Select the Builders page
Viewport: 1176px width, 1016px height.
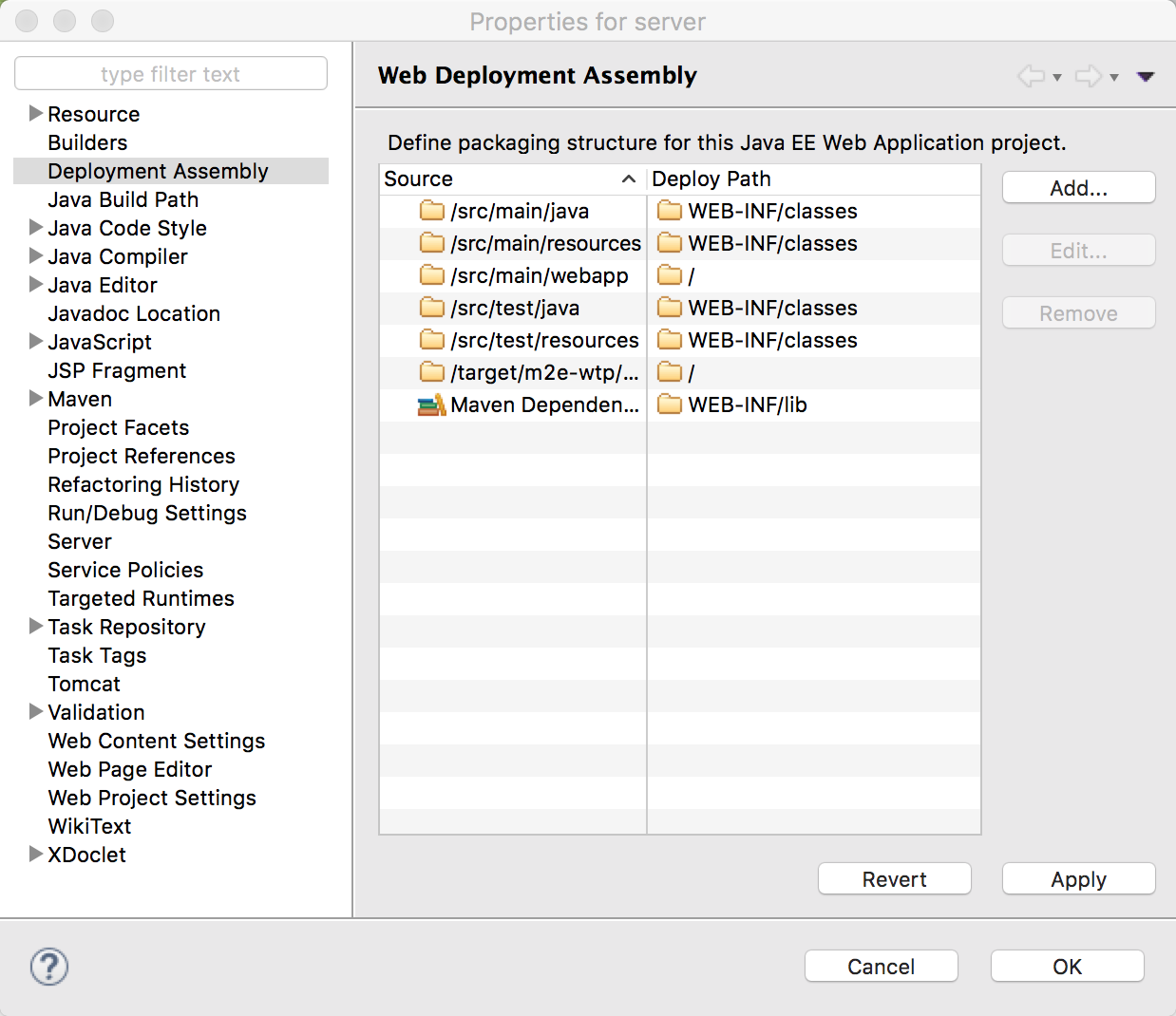pos(87,142)
